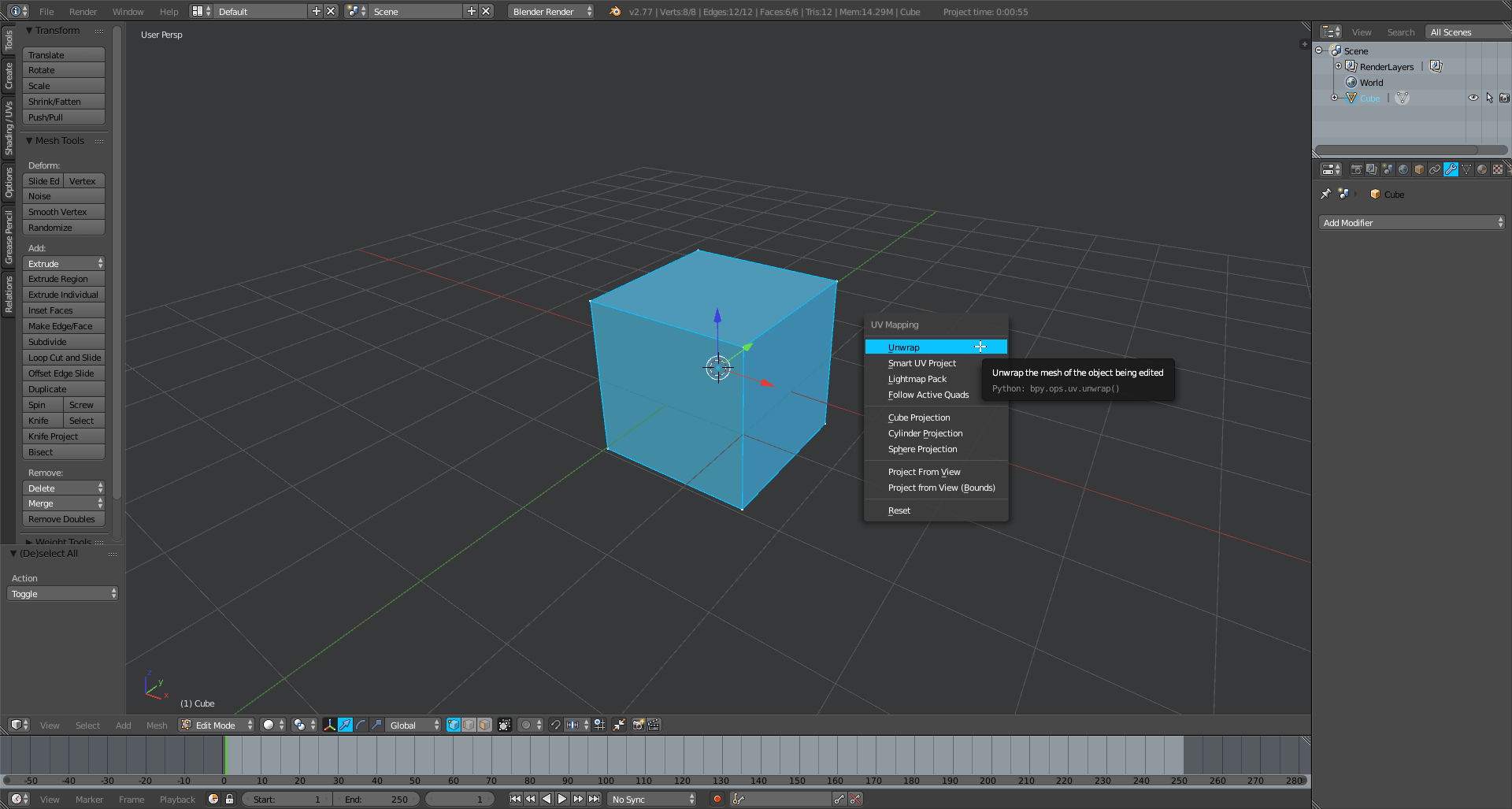Expand the RenderLayers item in outliner
1512x809 pixels.
click(1338, 66)
